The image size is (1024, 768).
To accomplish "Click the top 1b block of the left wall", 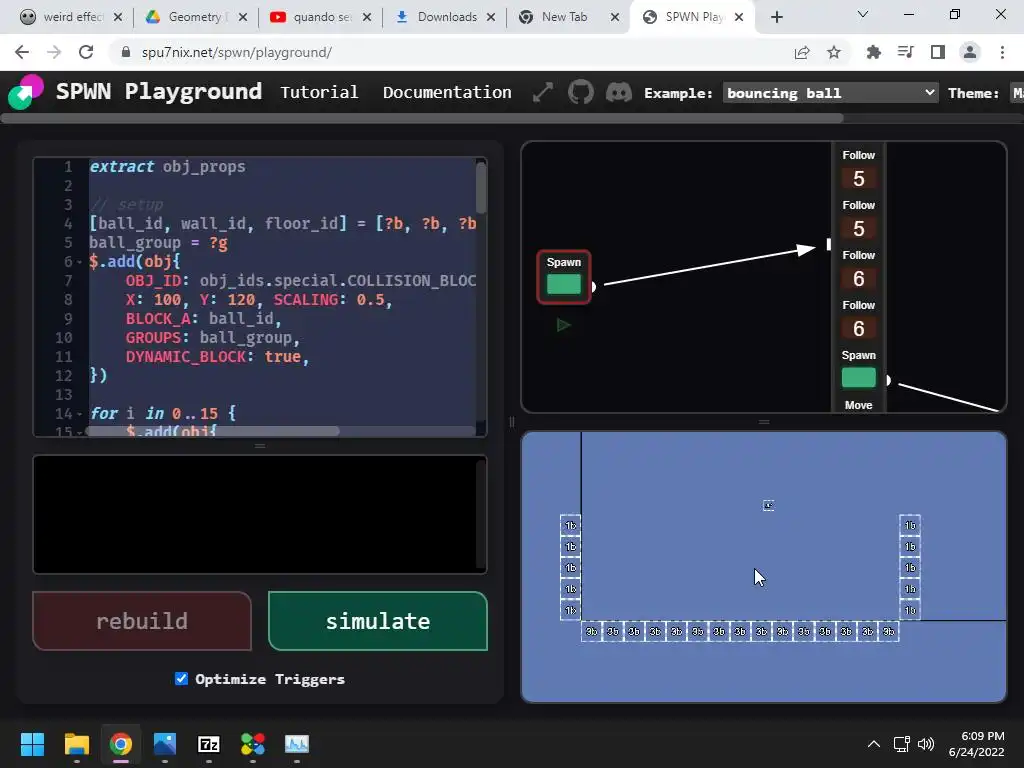I will coord(570,525).
